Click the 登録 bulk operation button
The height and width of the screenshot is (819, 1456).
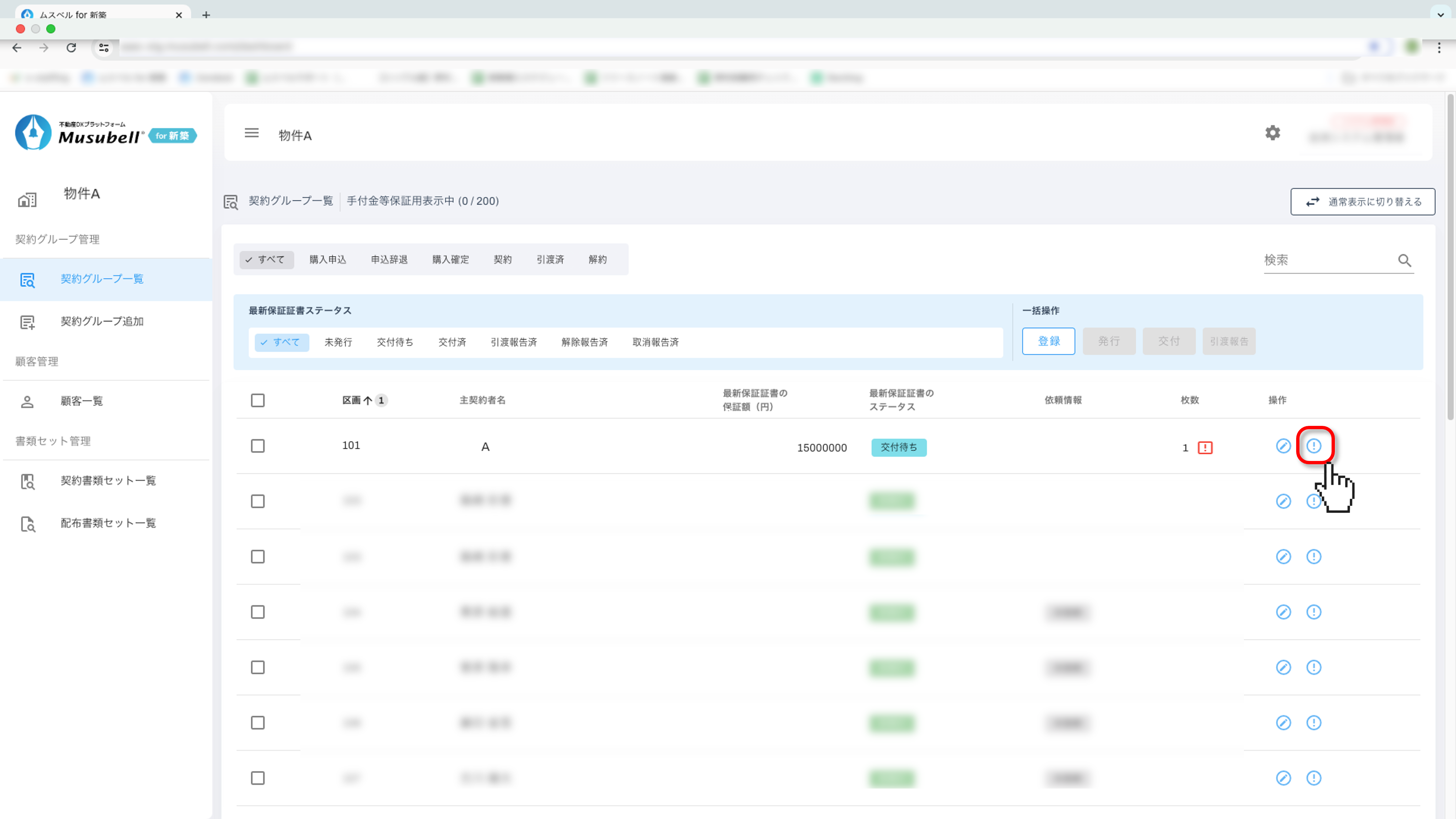tap(1048, 341)
